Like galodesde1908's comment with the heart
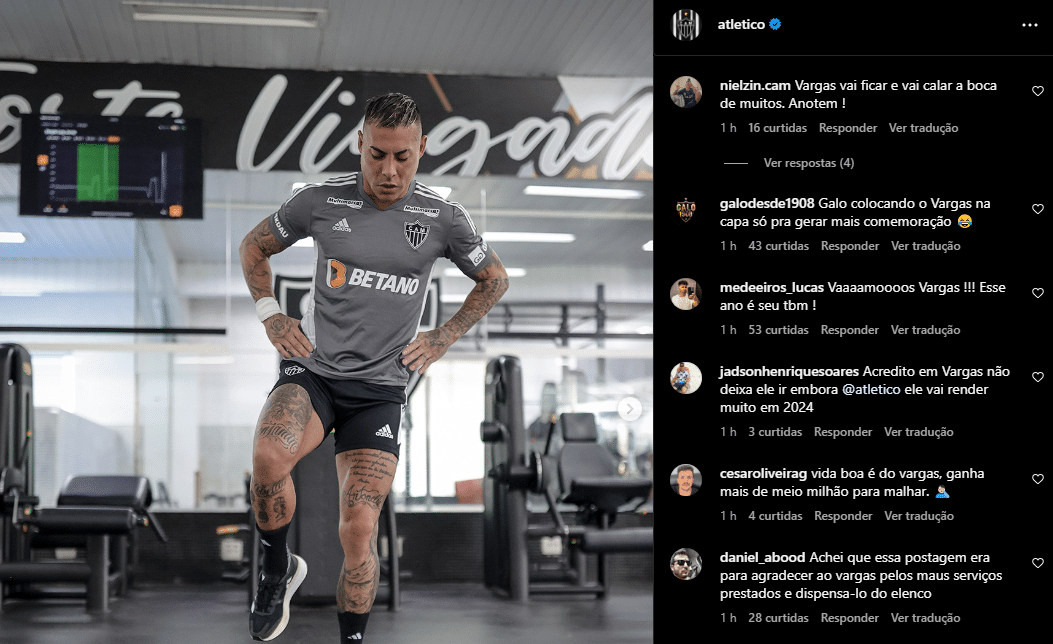 pos(1038,209)
